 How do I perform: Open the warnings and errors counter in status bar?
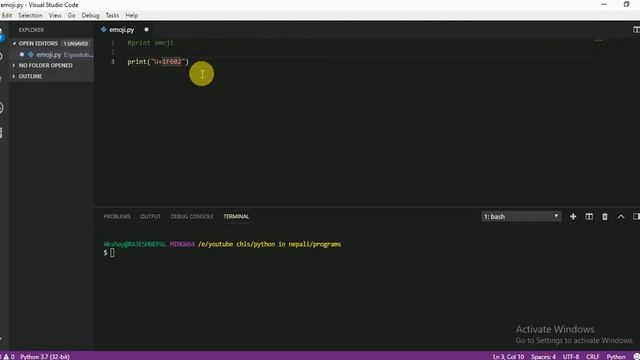pos(7,356)
